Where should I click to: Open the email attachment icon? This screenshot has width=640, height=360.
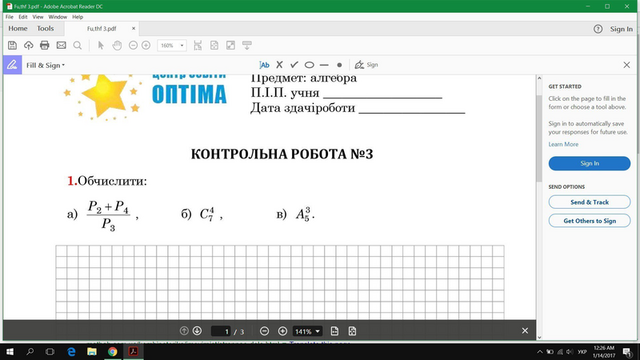pos(61,45)
